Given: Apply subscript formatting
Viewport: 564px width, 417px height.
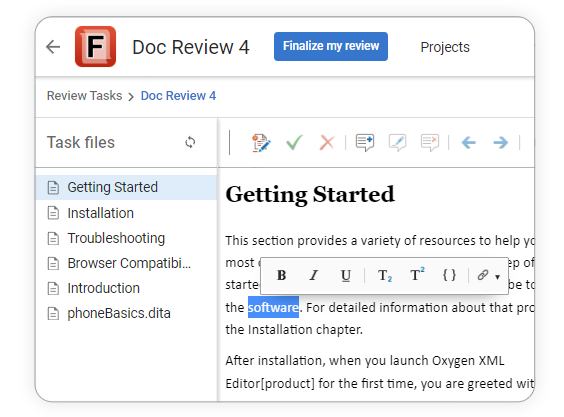Looking at the screenshot, I should [x=385, y=276].
